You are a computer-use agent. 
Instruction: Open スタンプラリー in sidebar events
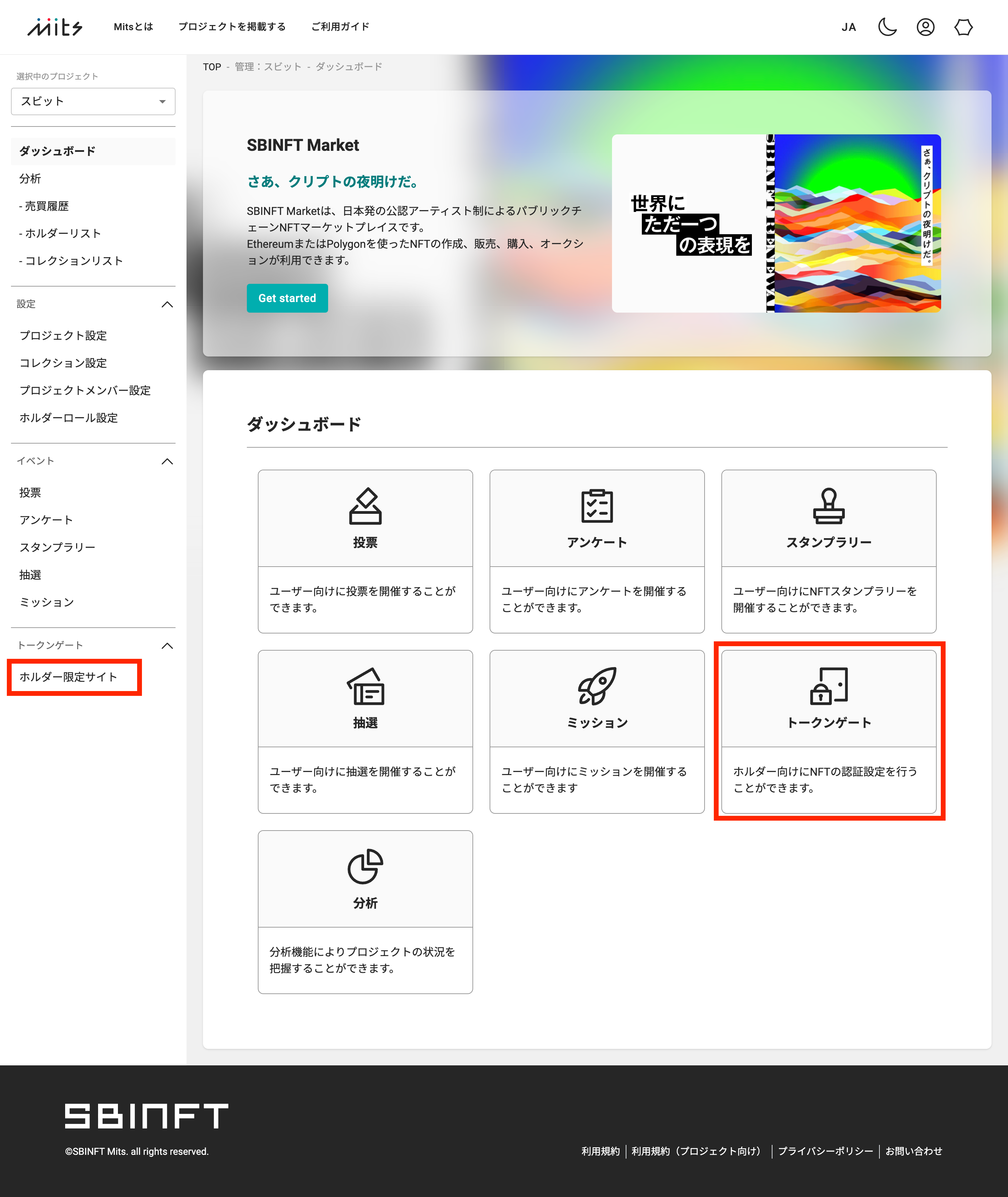pyautogui.click(x=57, y=548)
